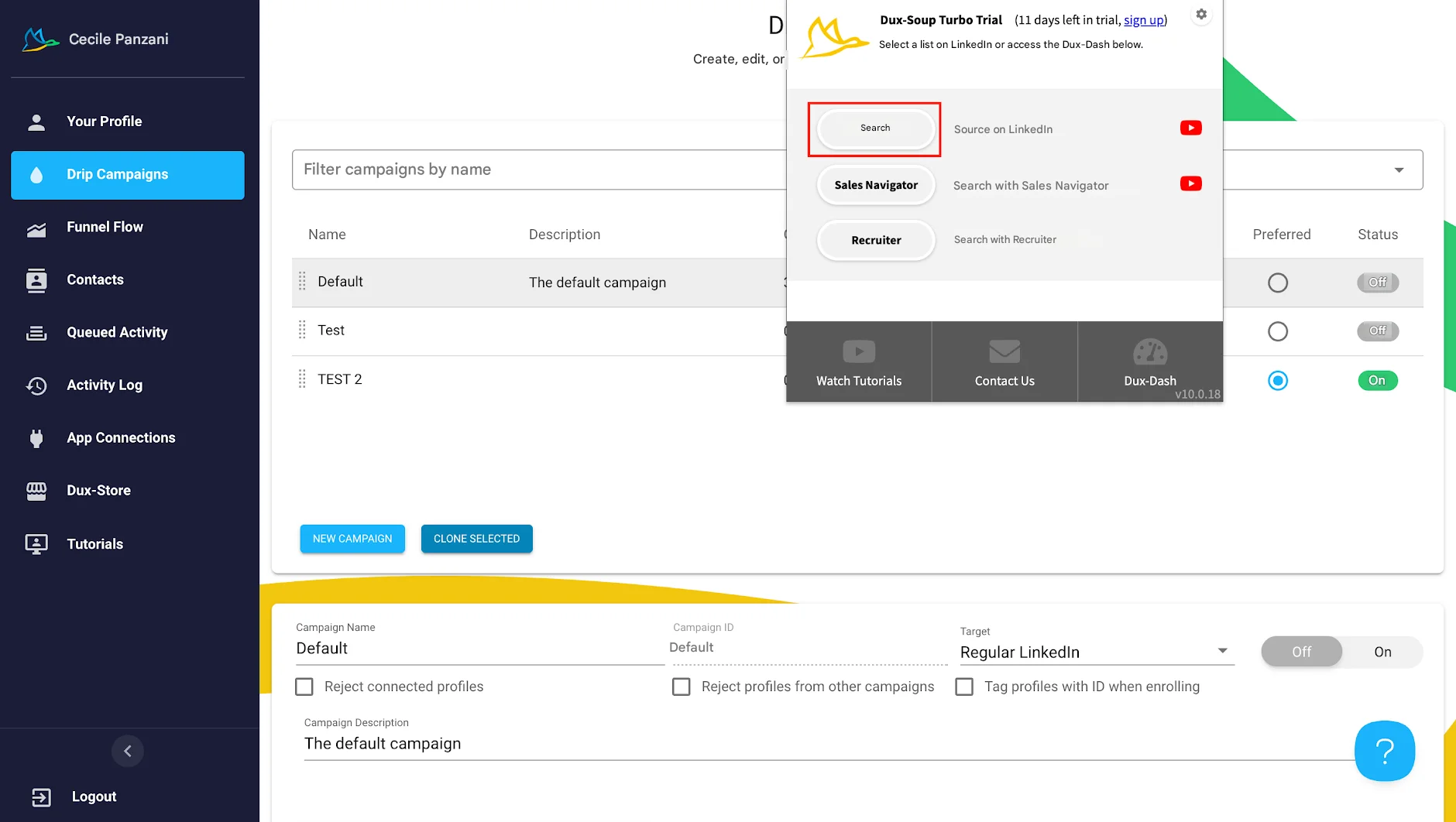Click the Logout exit icon
The height and width of the screenshot is (822, 1456).
41,797
